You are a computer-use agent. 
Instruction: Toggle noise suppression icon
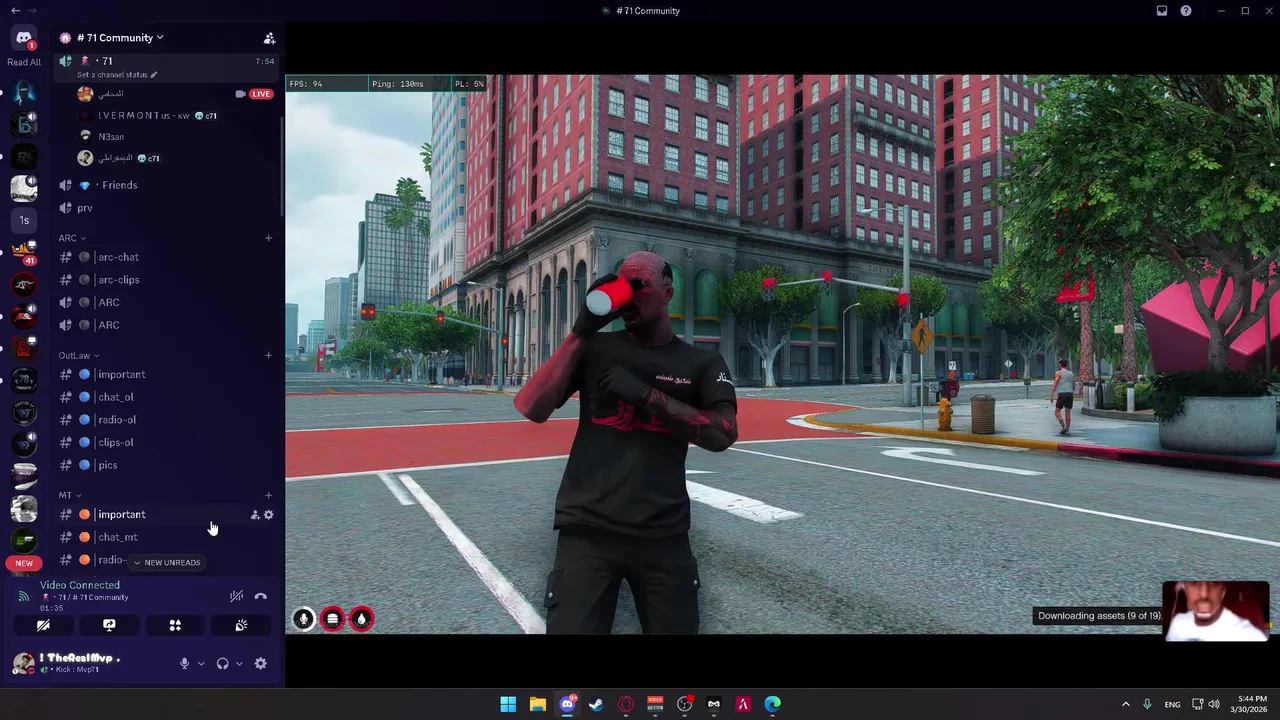pyautogui.click(x=237, y=596)
